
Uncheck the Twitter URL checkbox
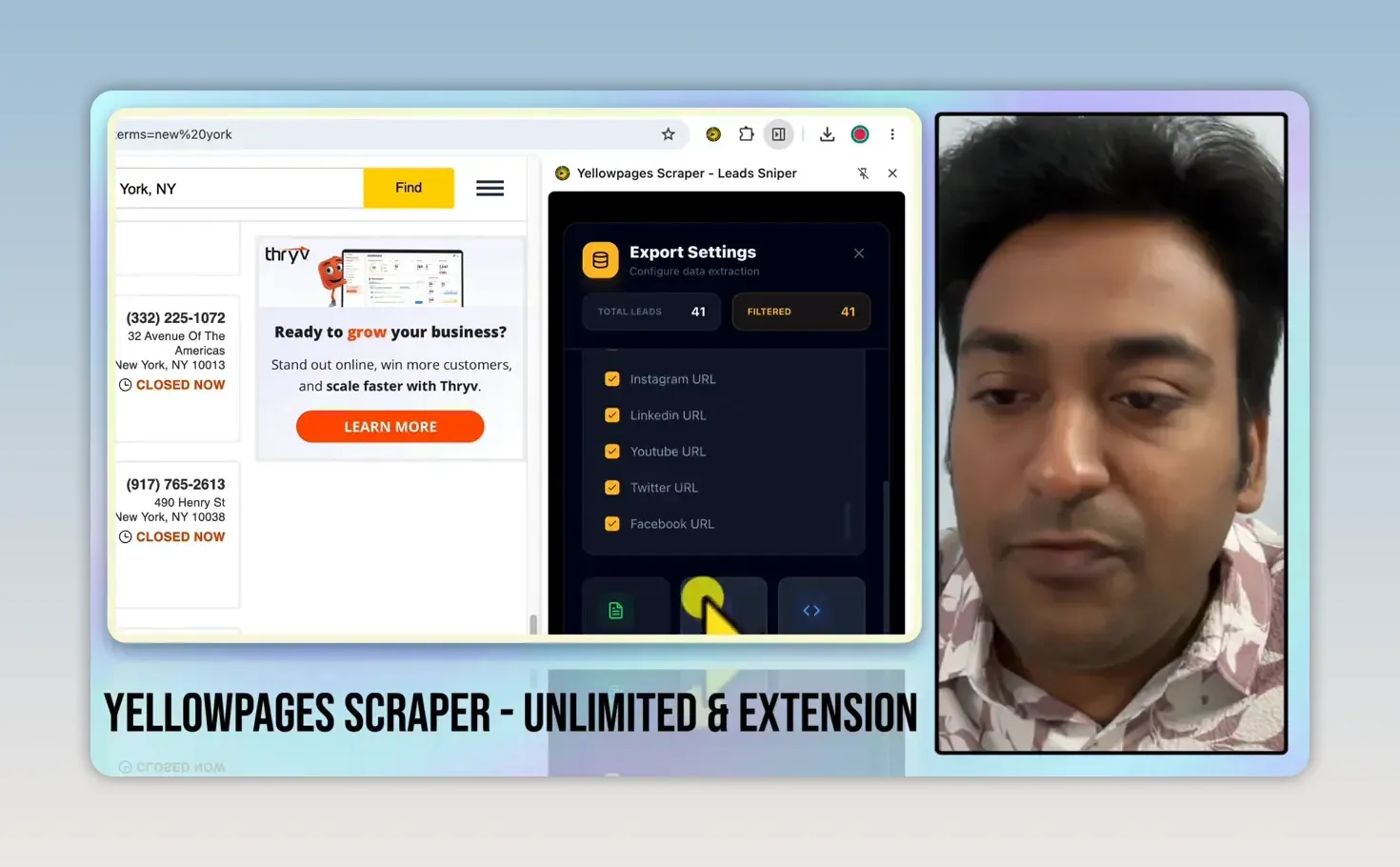tap(612, 488)
